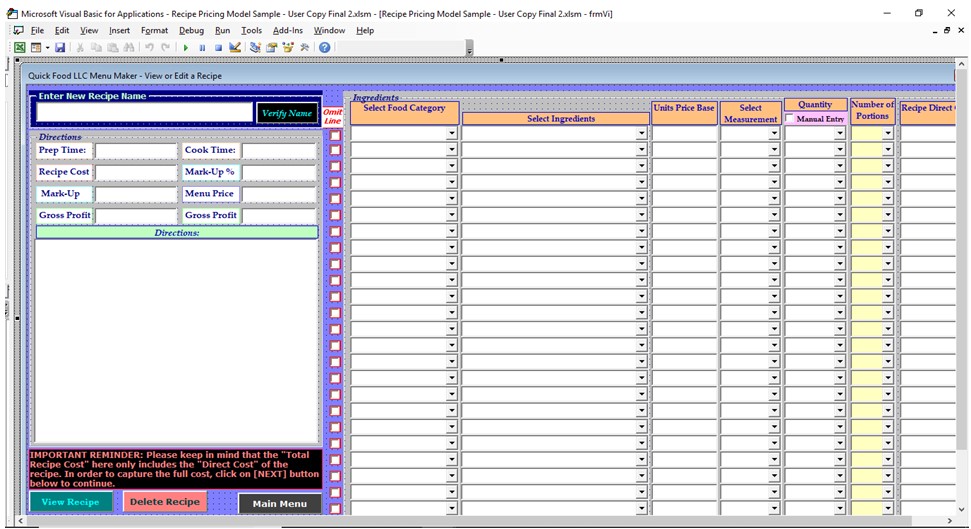Expand first-row Select Food Category dropdown
The height and width of the screenshot is (529, 971).
click(451, 133)
